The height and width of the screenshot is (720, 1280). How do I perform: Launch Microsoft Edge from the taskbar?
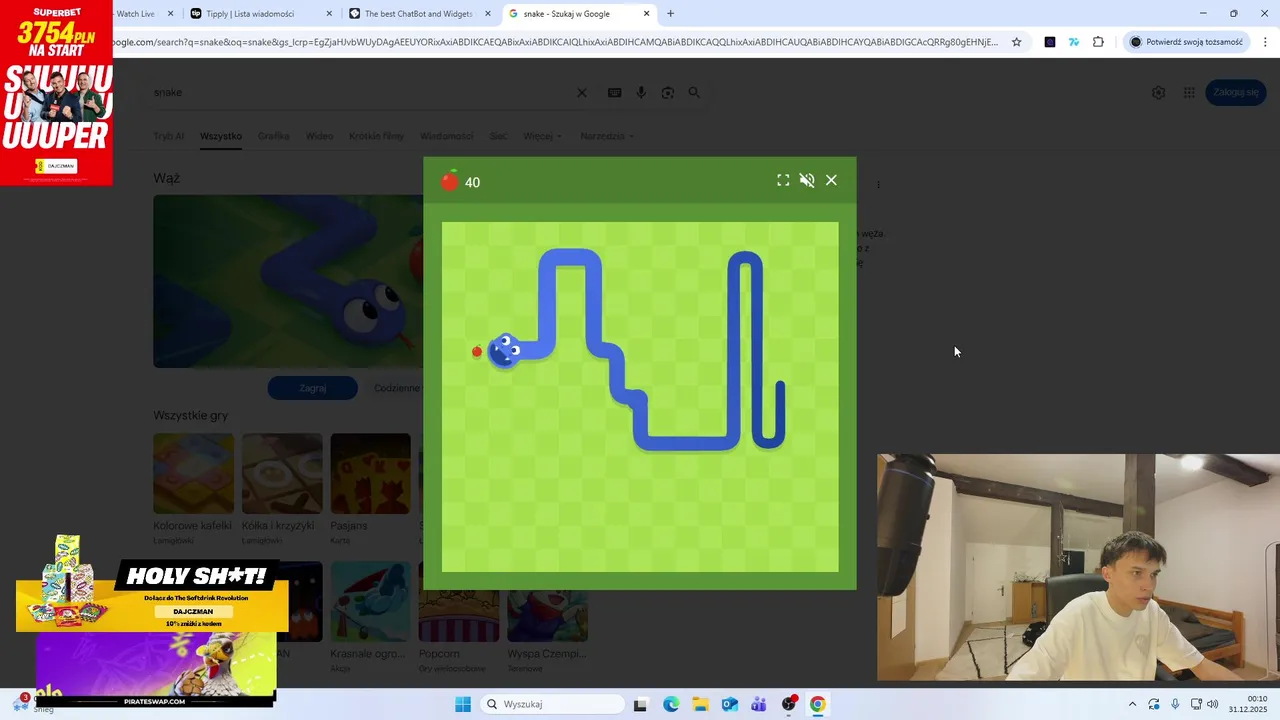[671, 704]
